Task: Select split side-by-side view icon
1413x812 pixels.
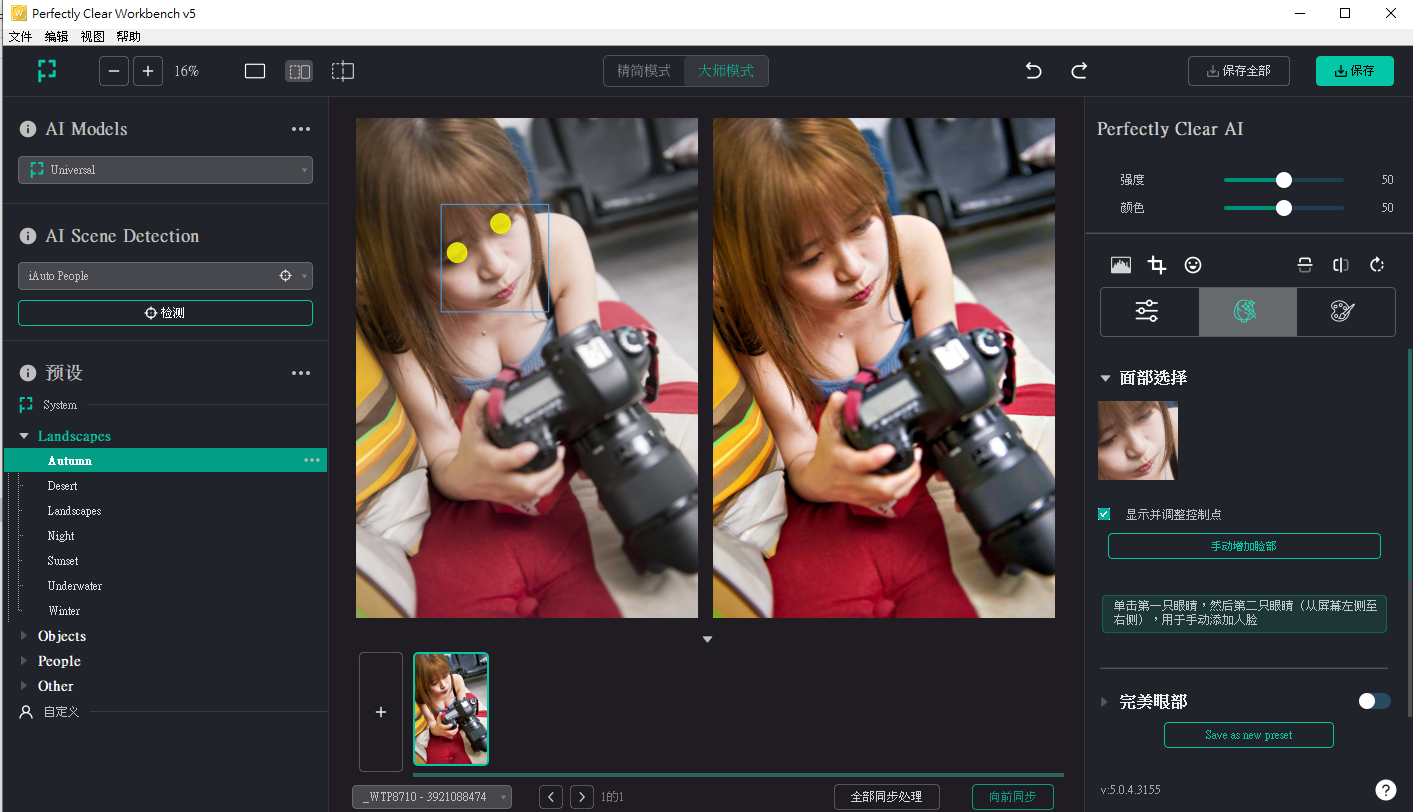Action: tap(299, 71)
